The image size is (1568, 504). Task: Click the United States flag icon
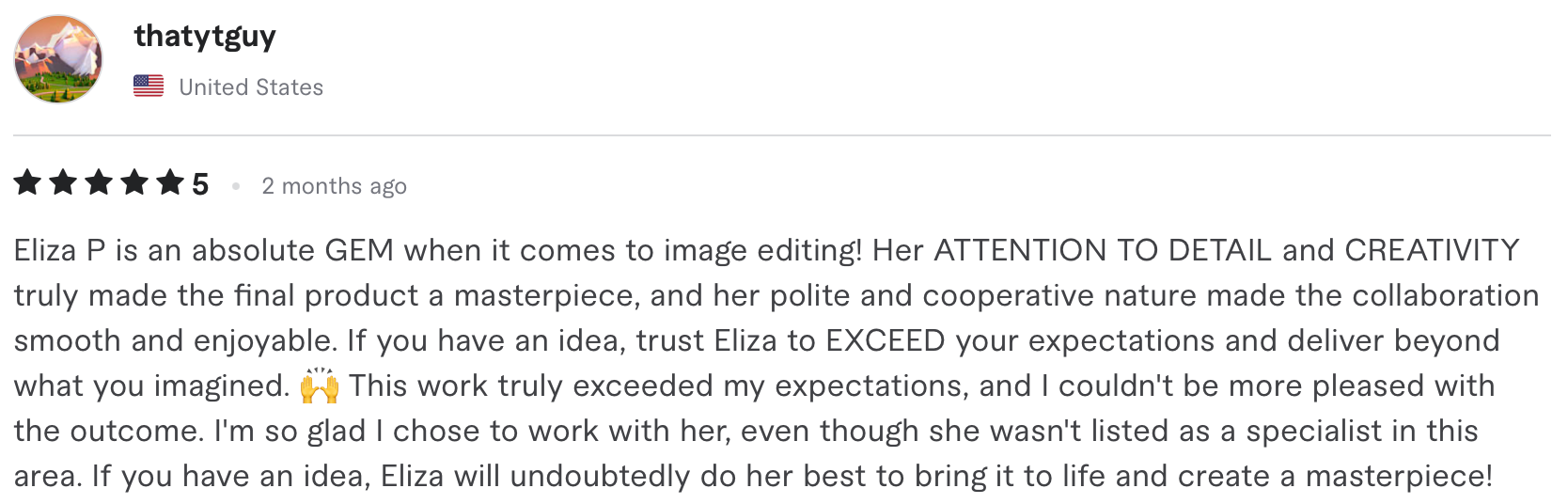149,87
